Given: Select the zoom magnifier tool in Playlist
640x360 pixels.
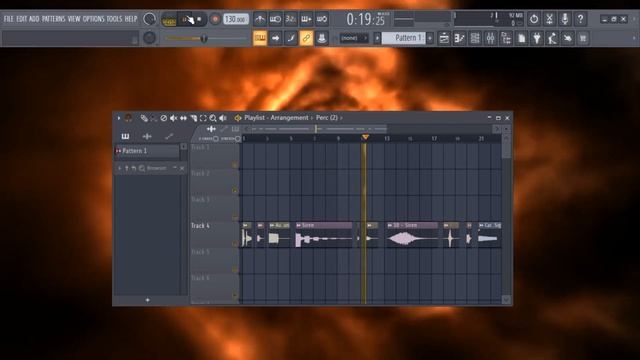Looking at the screenshot, I should click(x=213, y=118).
